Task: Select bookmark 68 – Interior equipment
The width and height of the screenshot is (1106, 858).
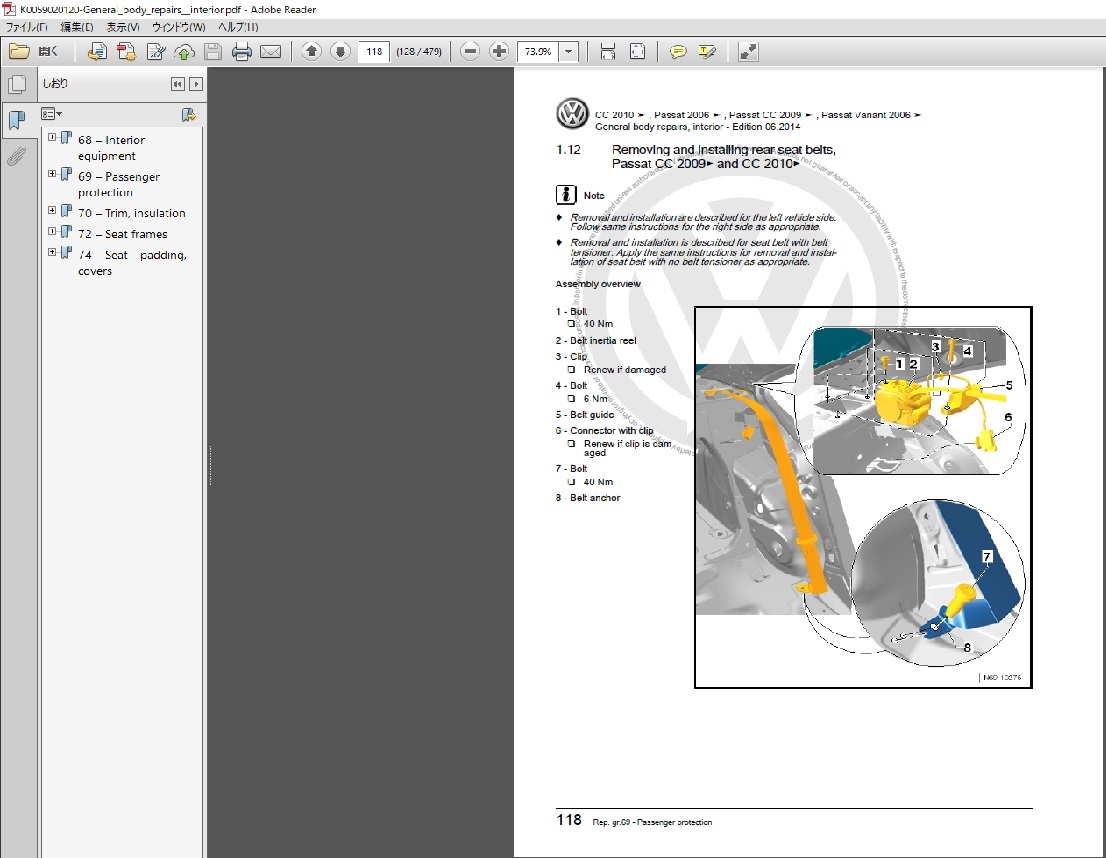Action: pyautogui.click(x=111, y=148)
